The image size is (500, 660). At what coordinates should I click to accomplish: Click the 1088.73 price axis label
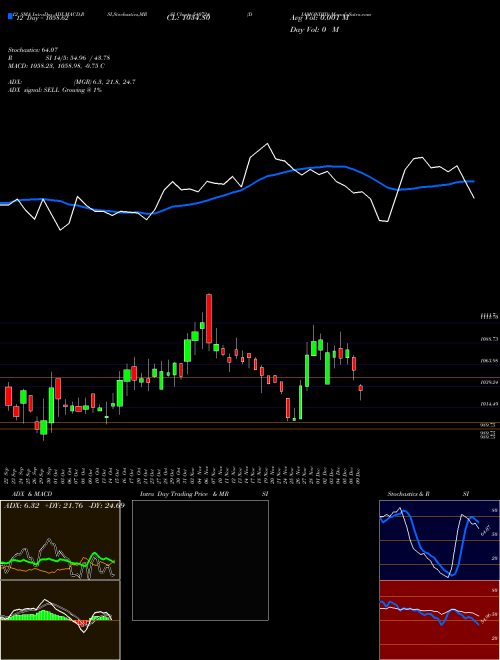tap(489, 338)
